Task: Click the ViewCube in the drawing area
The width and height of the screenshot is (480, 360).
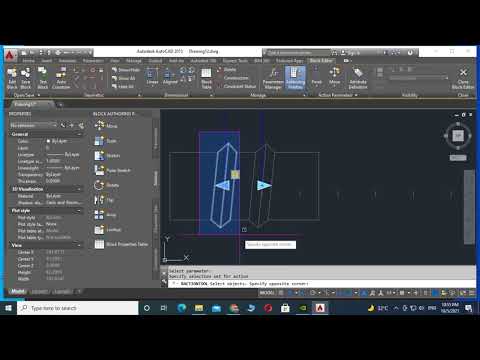Action: (x=458, y=135)
